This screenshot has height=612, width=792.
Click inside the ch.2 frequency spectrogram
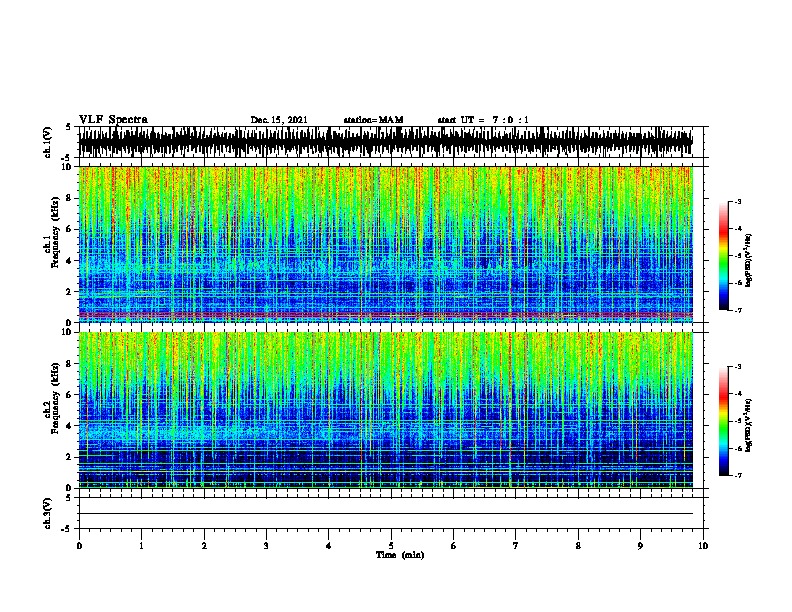click(x=385, y=410)
